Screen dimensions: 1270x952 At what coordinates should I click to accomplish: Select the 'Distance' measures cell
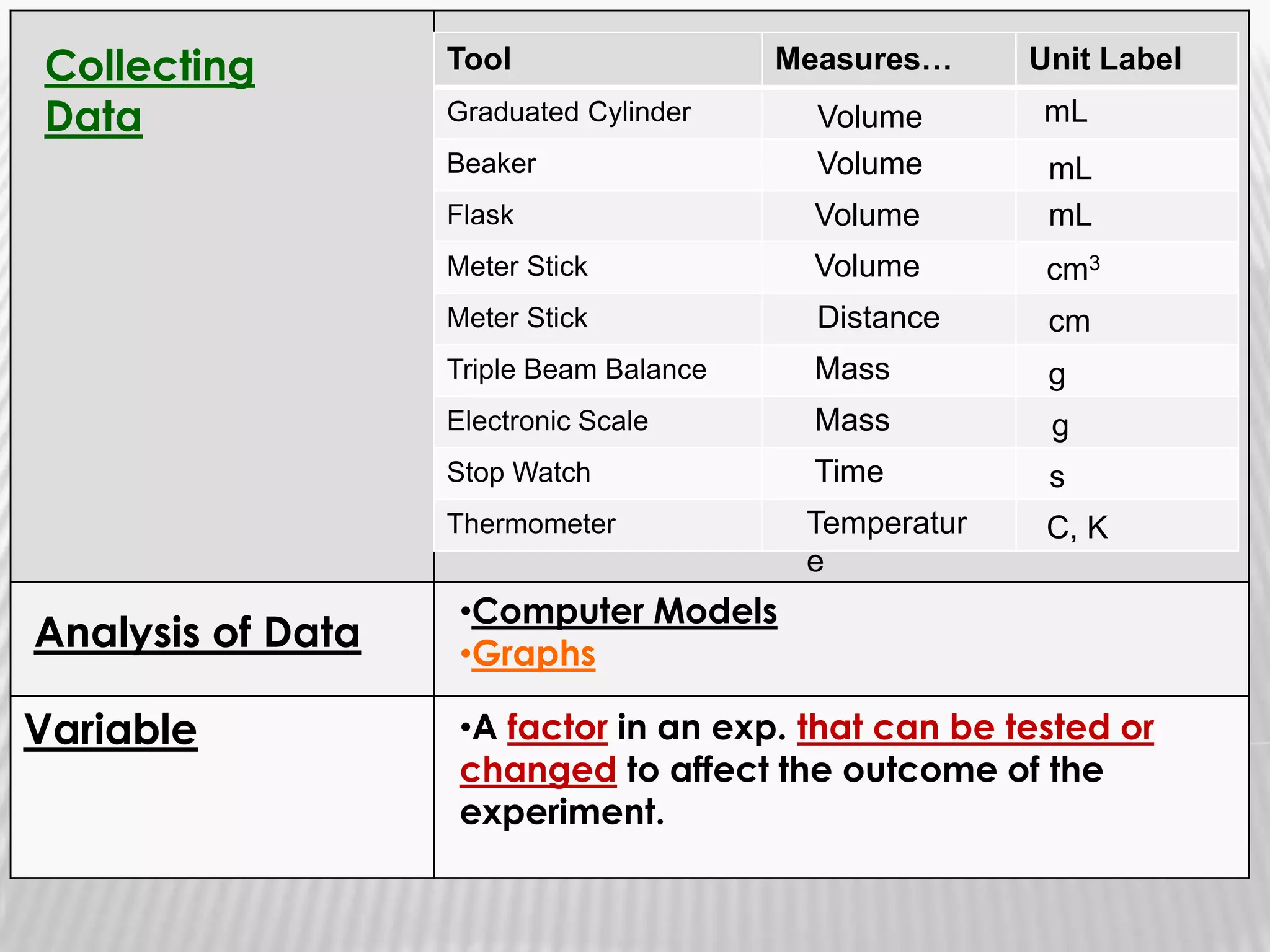pyautogui.click(x=878, y=317)
